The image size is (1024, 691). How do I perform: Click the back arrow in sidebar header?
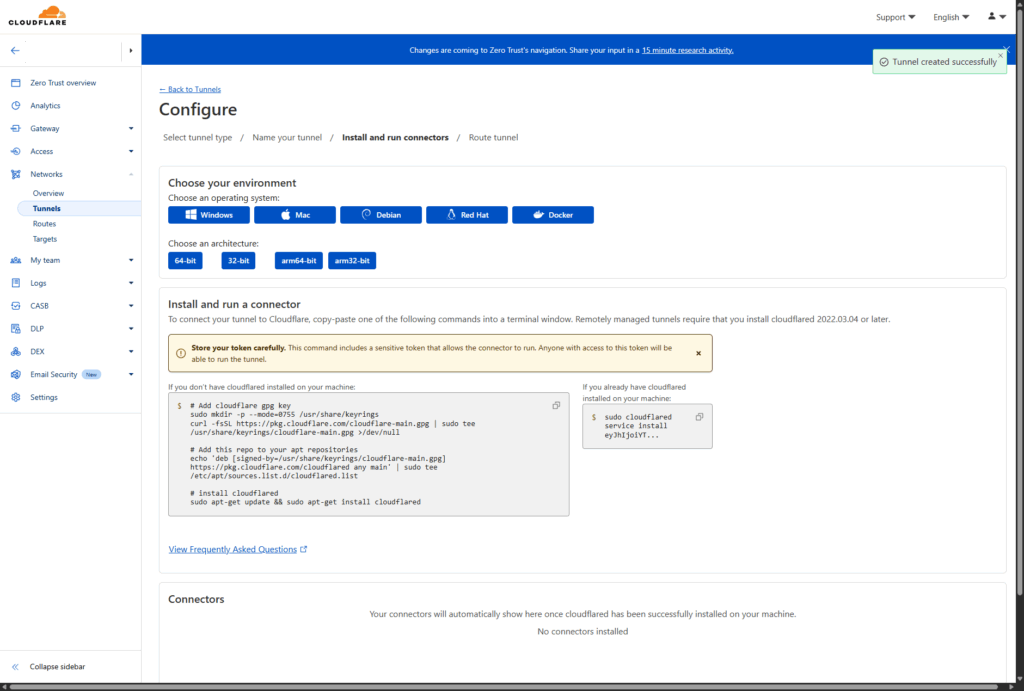click(x=15, y=50)
